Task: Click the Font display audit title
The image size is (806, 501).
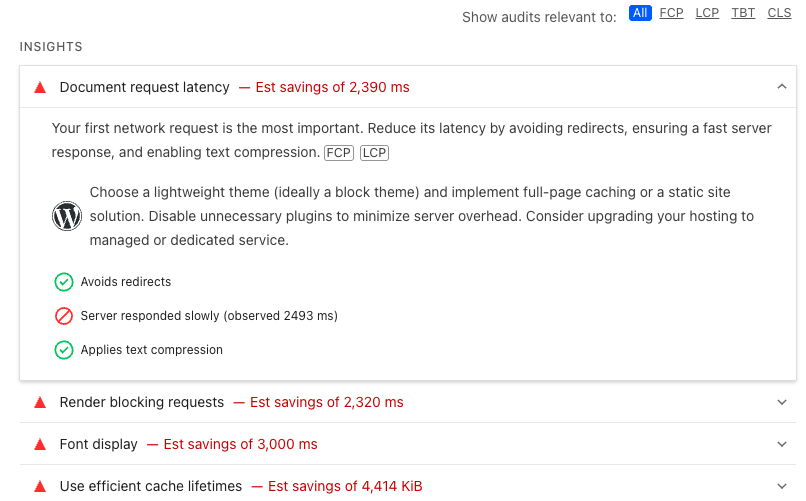Action: [x=99, y=445]
